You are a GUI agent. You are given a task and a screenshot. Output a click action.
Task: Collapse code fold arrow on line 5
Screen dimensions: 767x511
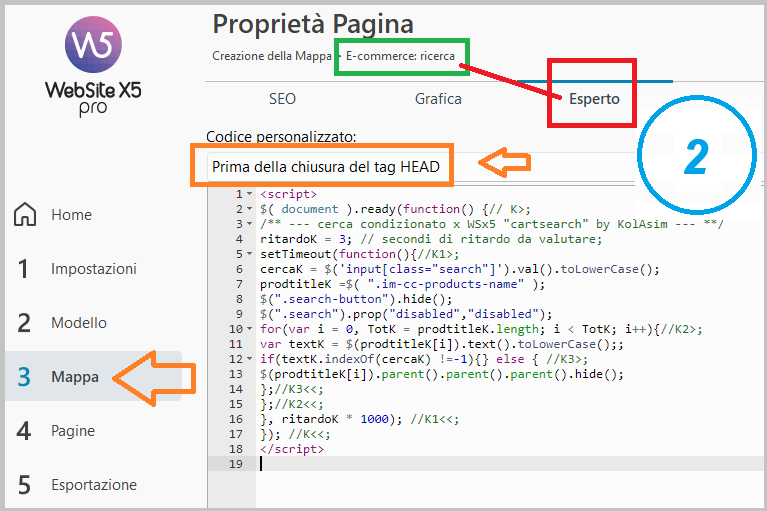click(x=249, y=254)
